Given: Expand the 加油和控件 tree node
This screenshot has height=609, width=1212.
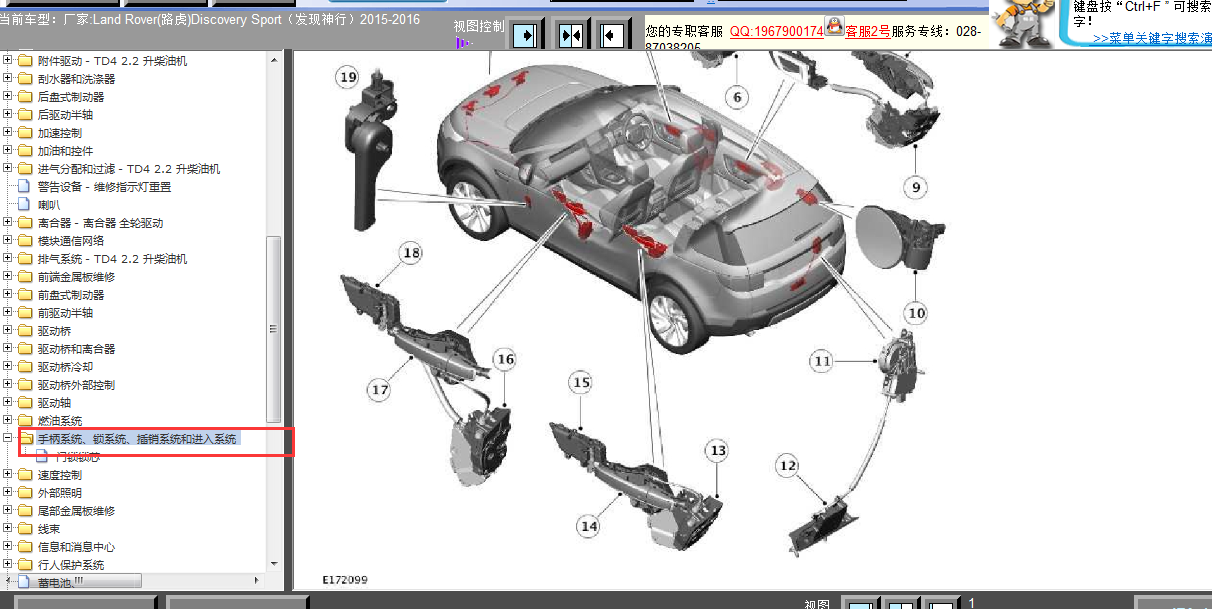Looking at the screenshot, I should 8,151.
